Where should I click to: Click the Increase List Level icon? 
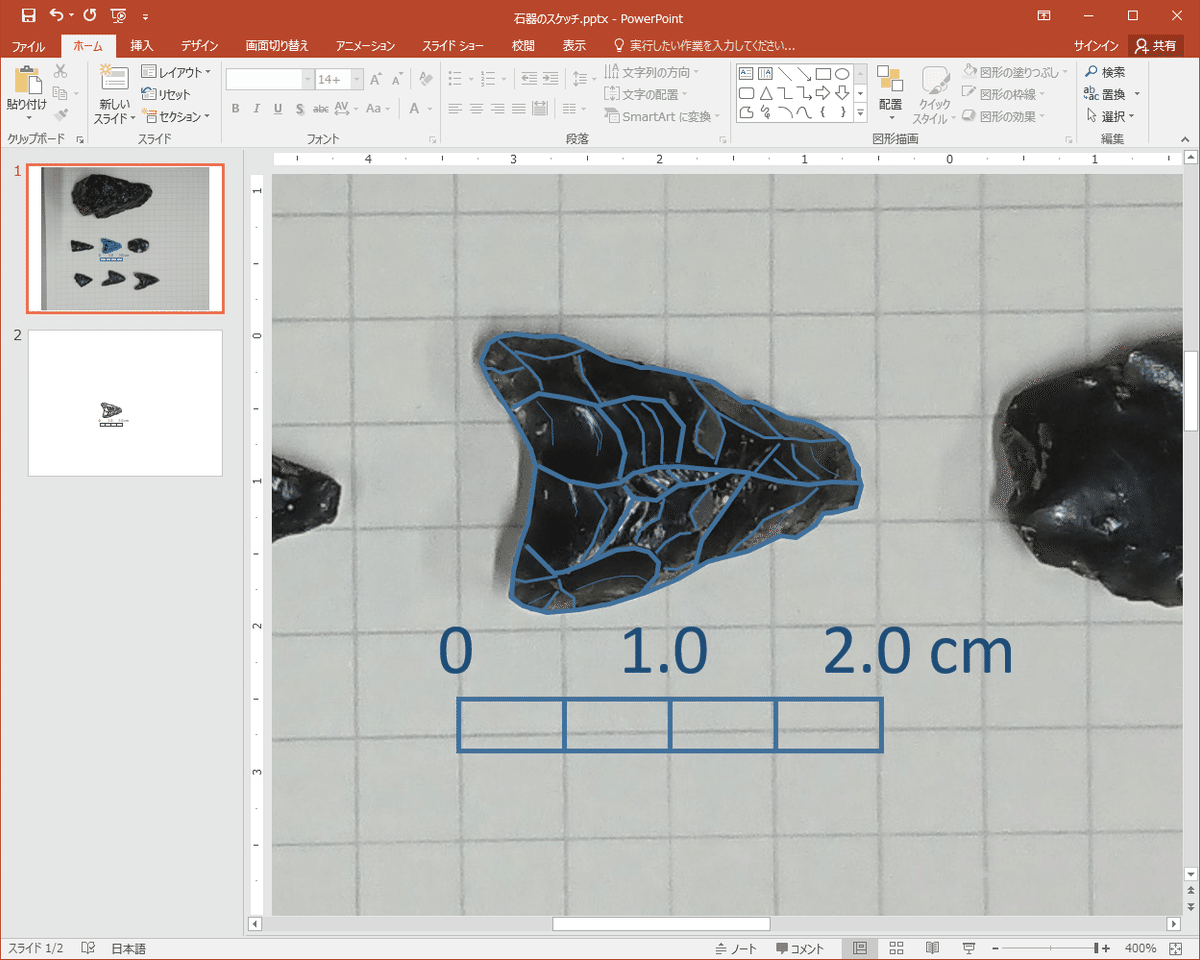(551, 79)
